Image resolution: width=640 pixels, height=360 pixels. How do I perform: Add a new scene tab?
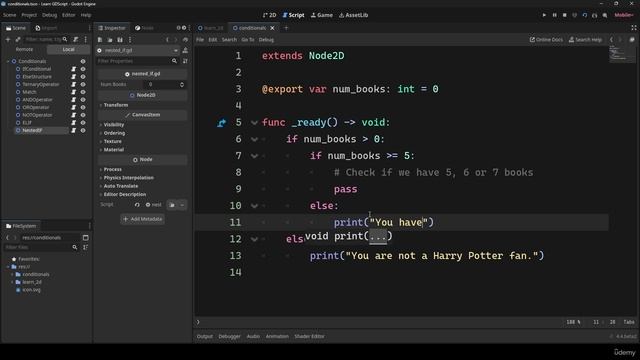click(x=286, y=28)
